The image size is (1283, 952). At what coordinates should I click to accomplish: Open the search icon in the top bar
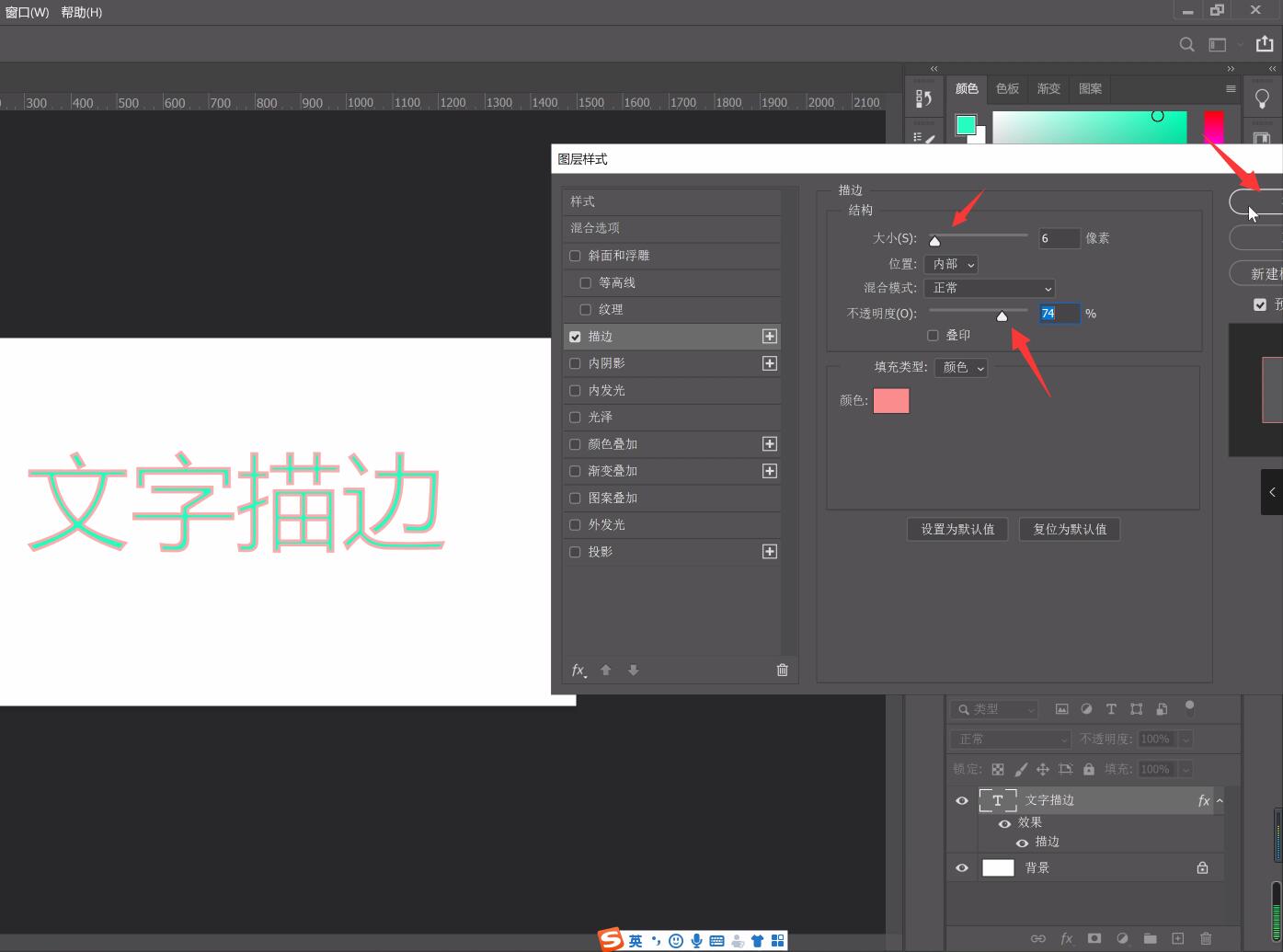coord(1186,44)
